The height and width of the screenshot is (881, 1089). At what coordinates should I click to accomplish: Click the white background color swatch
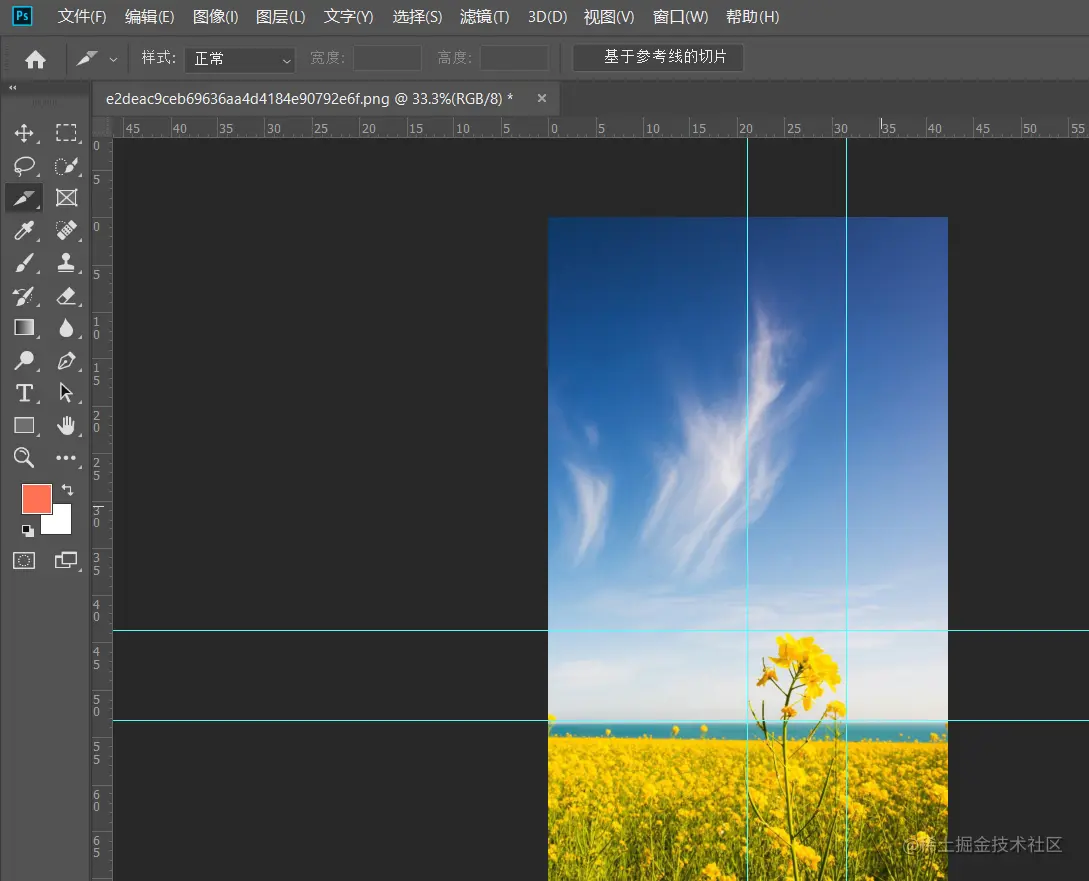click(62, 524)
